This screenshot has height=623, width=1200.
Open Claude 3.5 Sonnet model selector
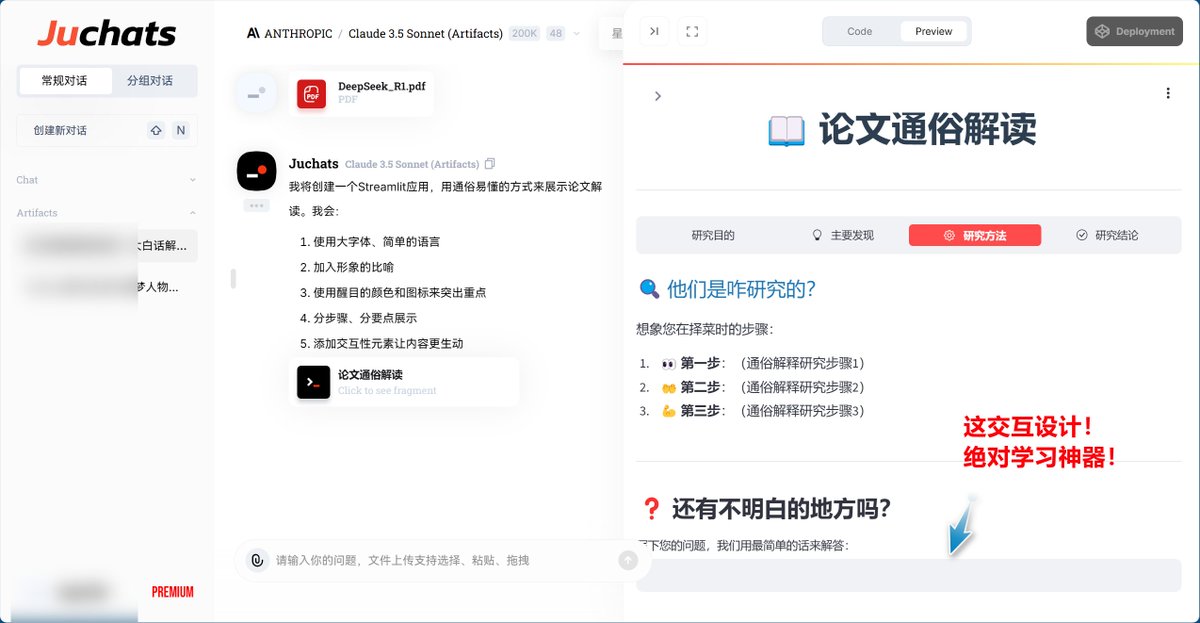click(425, 33)
